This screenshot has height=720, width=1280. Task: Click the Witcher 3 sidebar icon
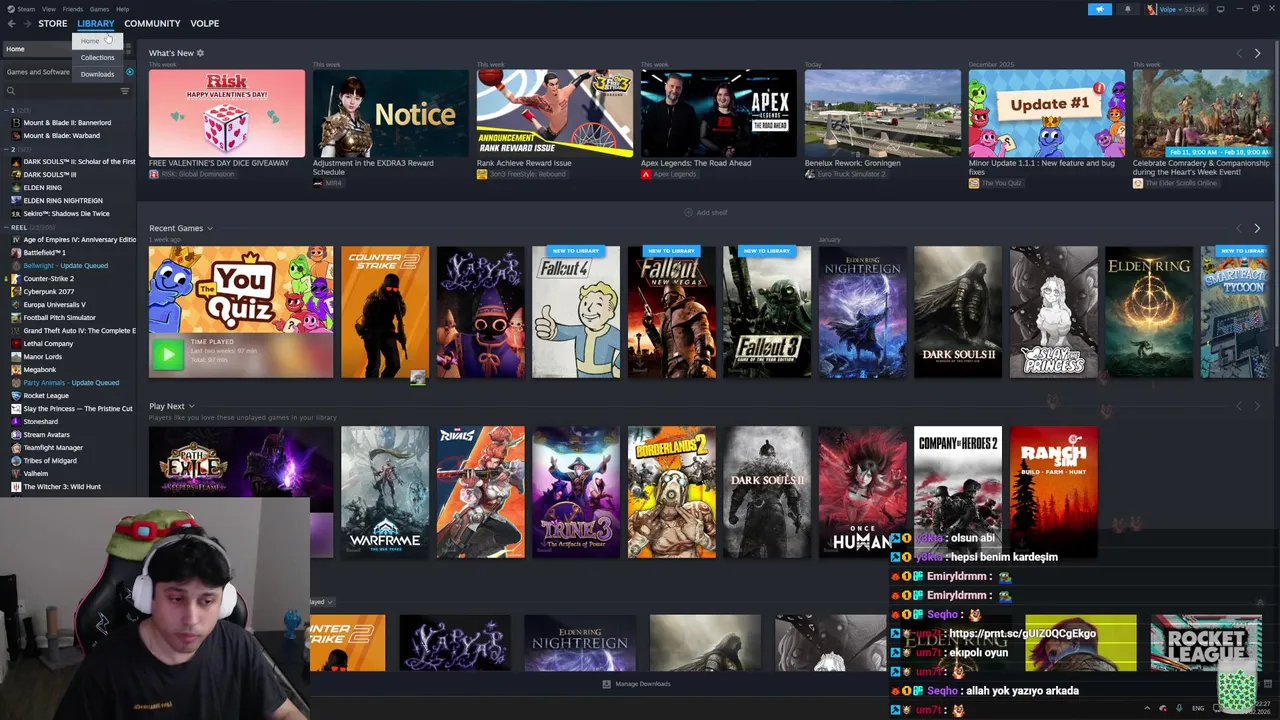tap(16, 487)
